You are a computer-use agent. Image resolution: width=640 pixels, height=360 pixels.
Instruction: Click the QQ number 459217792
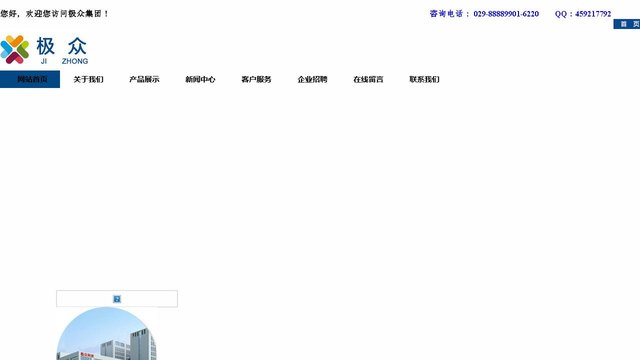click(593, 14)
